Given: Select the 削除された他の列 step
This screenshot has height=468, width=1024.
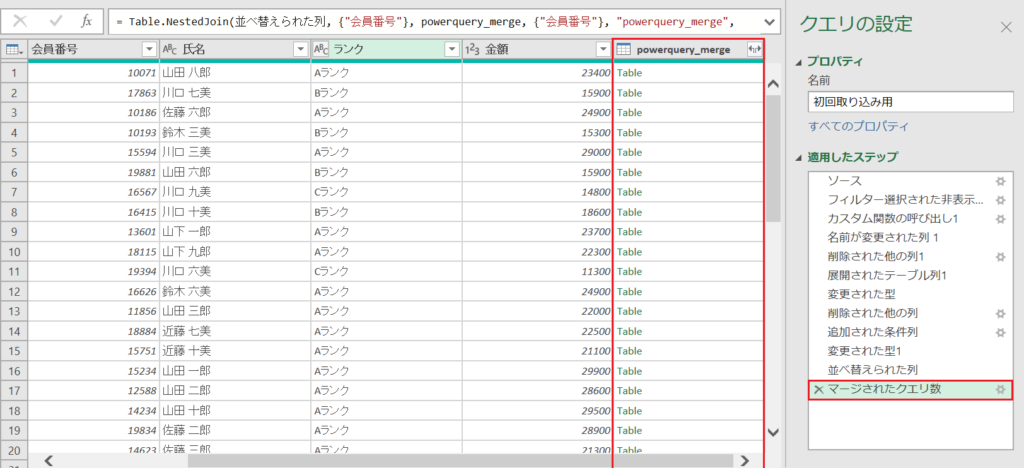Looking at the screenshot, I should tap(872, 313).
